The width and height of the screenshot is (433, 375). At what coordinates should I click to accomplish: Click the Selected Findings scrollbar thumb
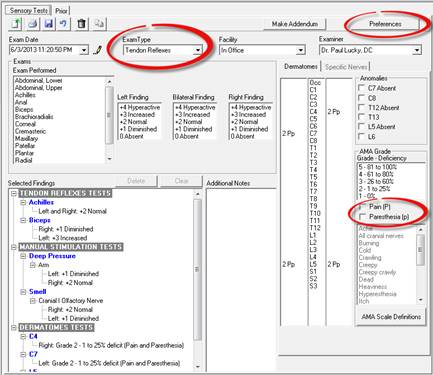[197, 270]
